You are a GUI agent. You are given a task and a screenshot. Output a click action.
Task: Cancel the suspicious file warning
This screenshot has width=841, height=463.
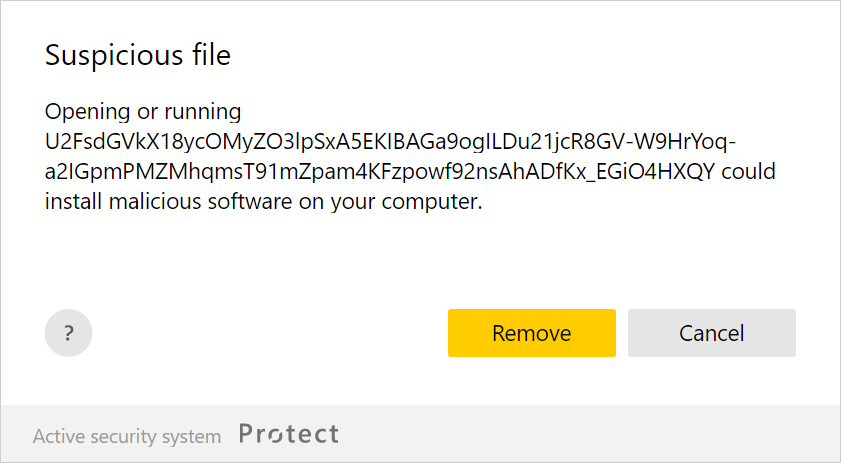[x=711, y=333]
